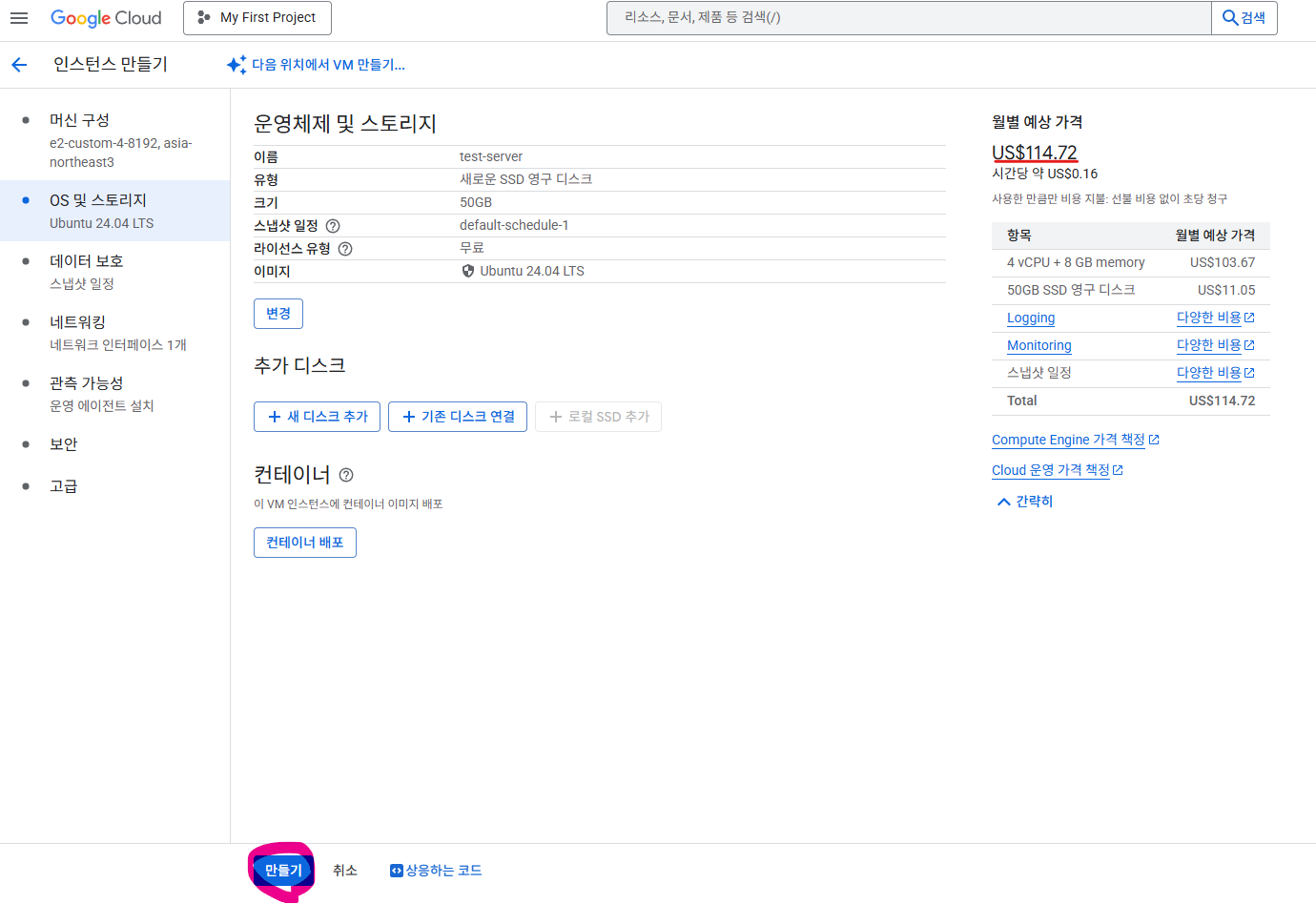Click the 4 vCPU + 8 GB memory row

(x=1131, y=262)
